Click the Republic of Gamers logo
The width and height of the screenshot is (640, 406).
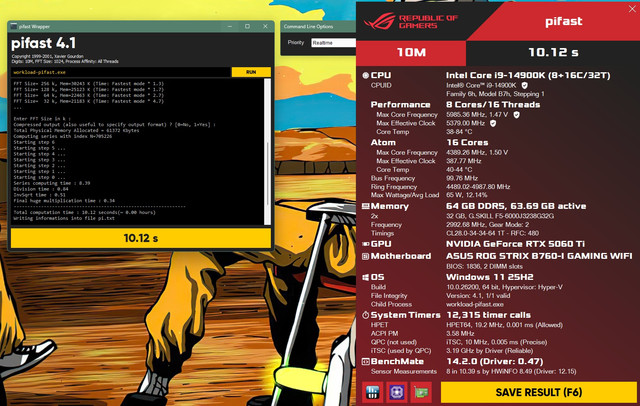[x=410, y=21]
